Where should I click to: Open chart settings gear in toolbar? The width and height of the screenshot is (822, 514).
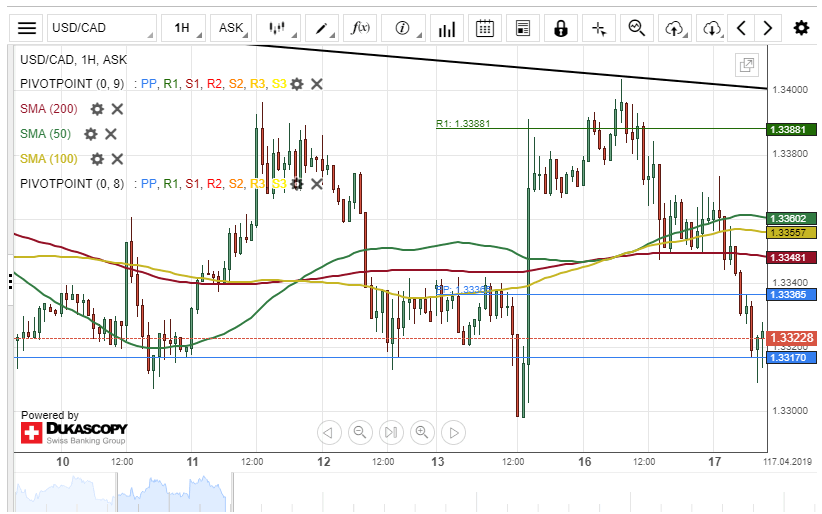point(801,28)
